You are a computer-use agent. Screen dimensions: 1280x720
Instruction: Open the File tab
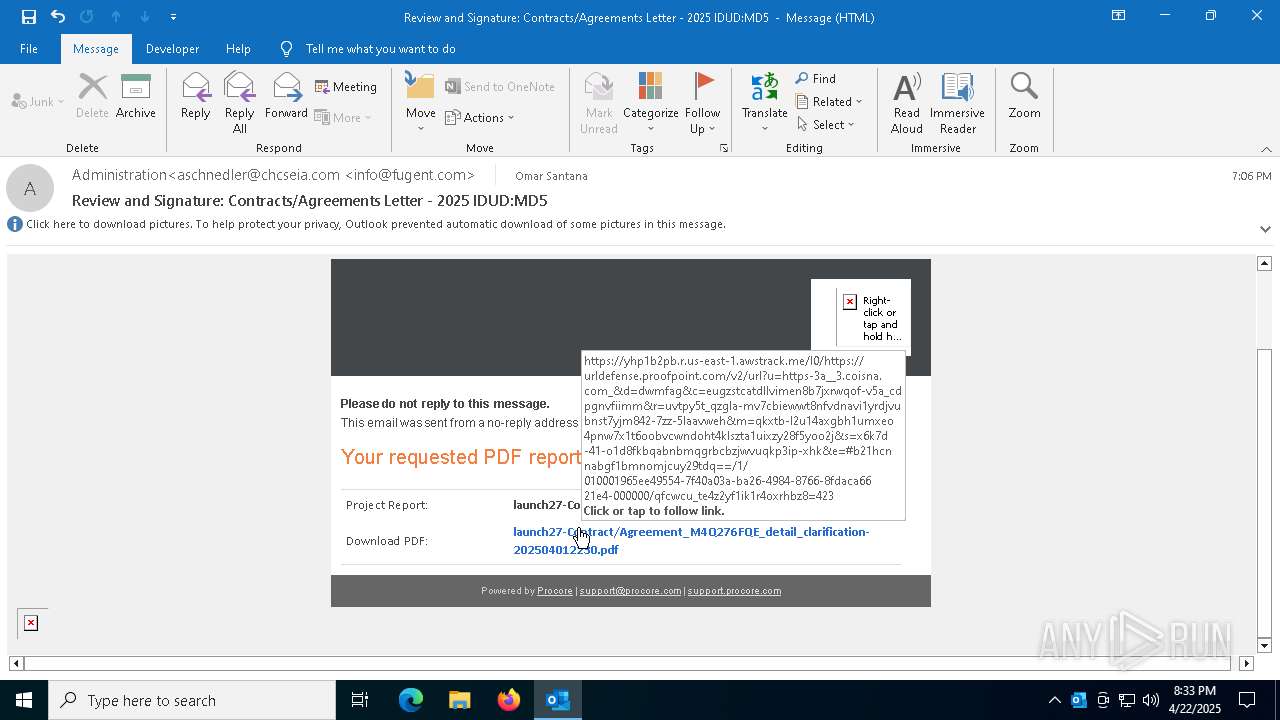coord(29,48)
